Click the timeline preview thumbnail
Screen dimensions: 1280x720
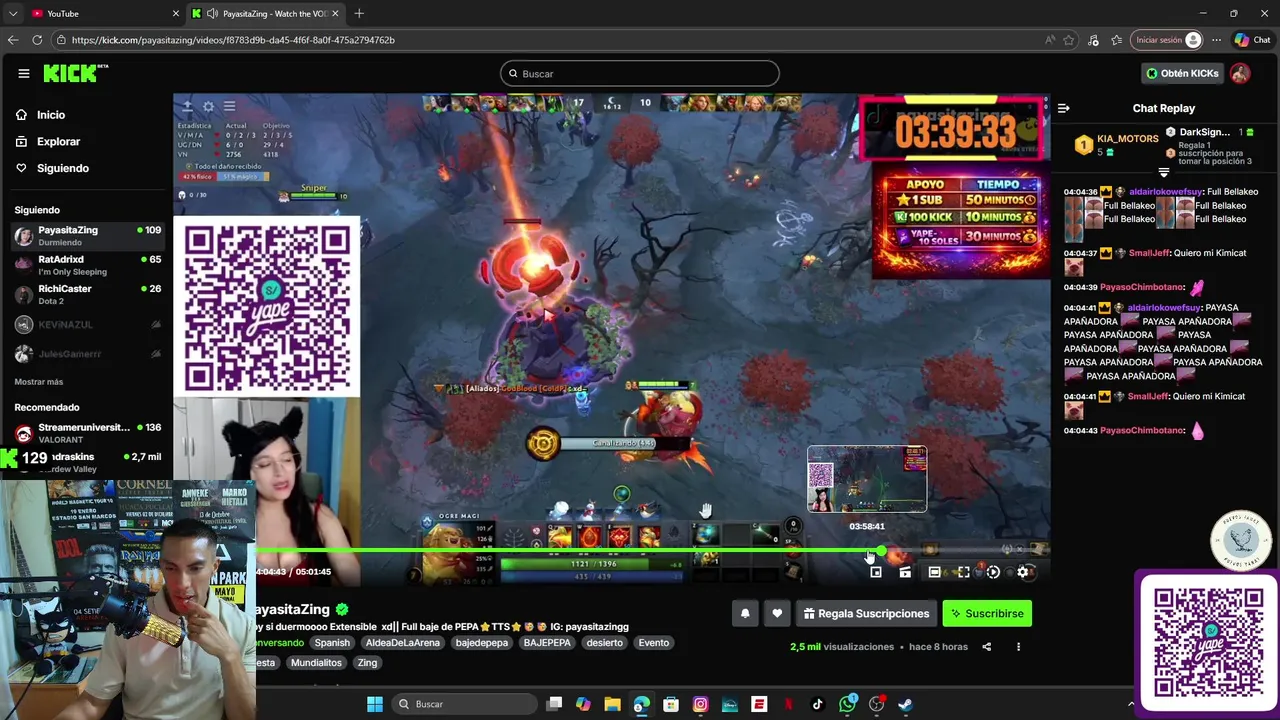[x=867, y=479]
